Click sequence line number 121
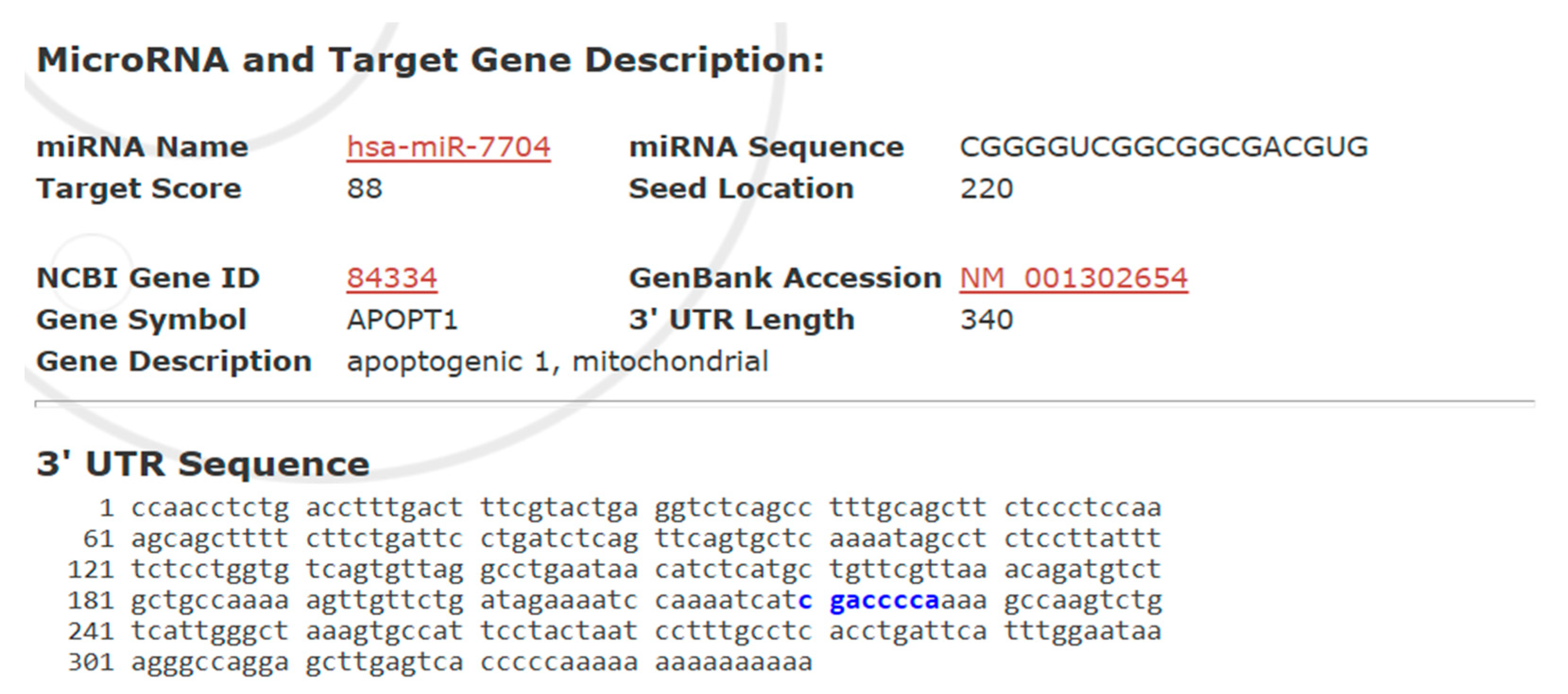The width and height of the screenshot is (1568, 694). [91, 570]
